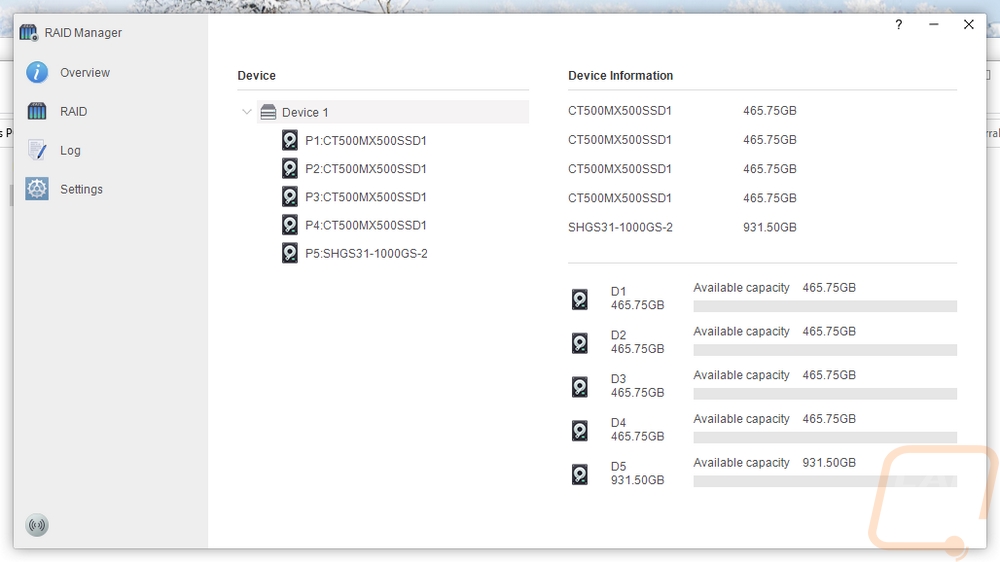
Task: Click disk icon beside P1:CT500MX500SSD1
Action: [290, 140]
